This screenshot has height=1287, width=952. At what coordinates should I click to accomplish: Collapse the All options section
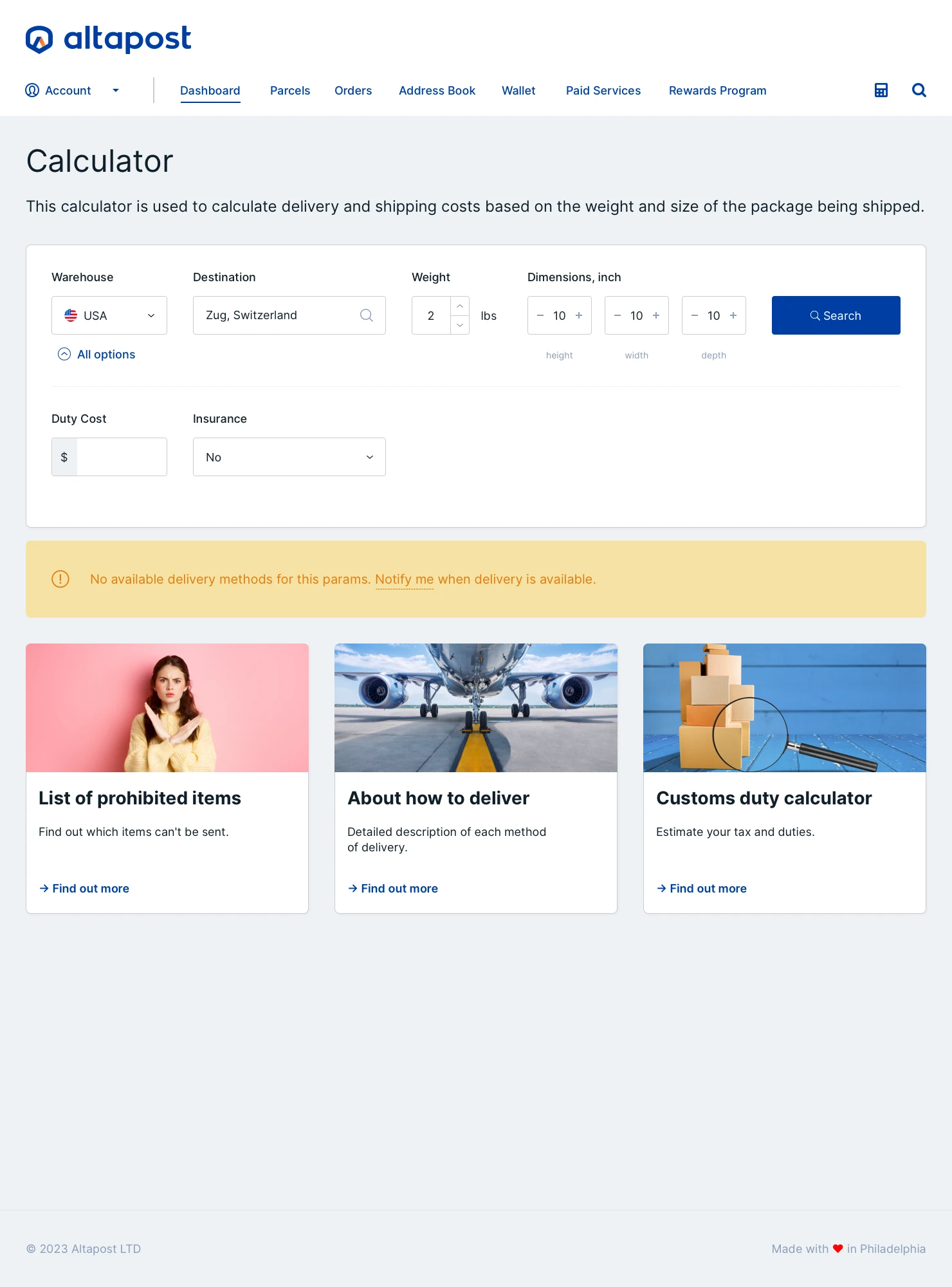pyautogui.click(x=96, y=355)
